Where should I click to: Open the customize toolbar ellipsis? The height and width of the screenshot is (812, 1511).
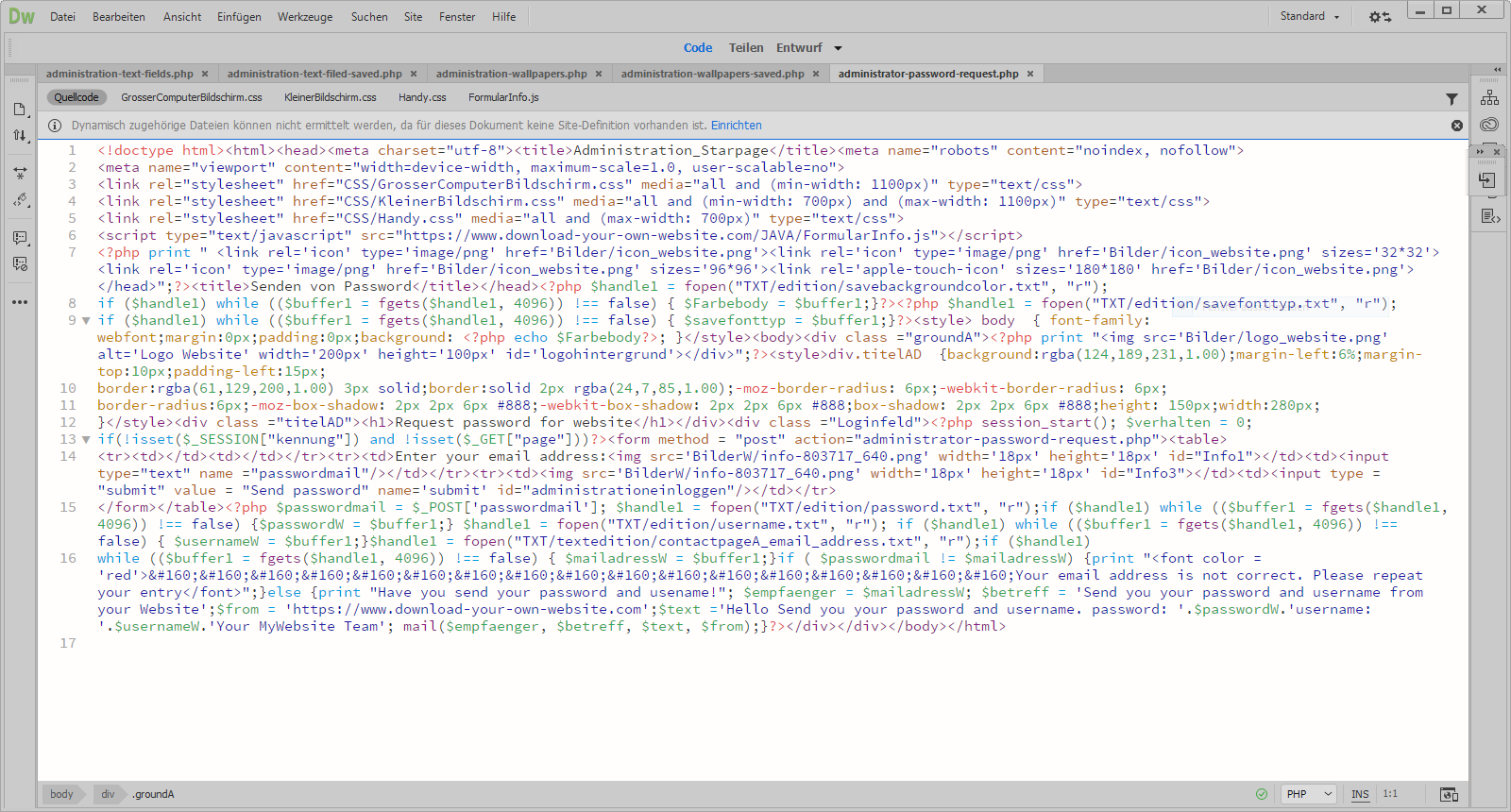coord(20,302)
